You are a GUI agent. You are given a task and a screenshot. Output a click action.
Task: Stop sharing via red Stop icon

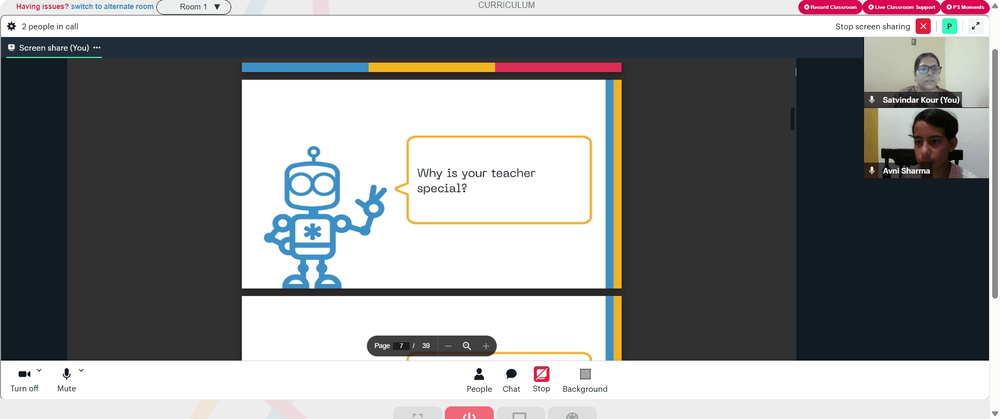[541, 380]
